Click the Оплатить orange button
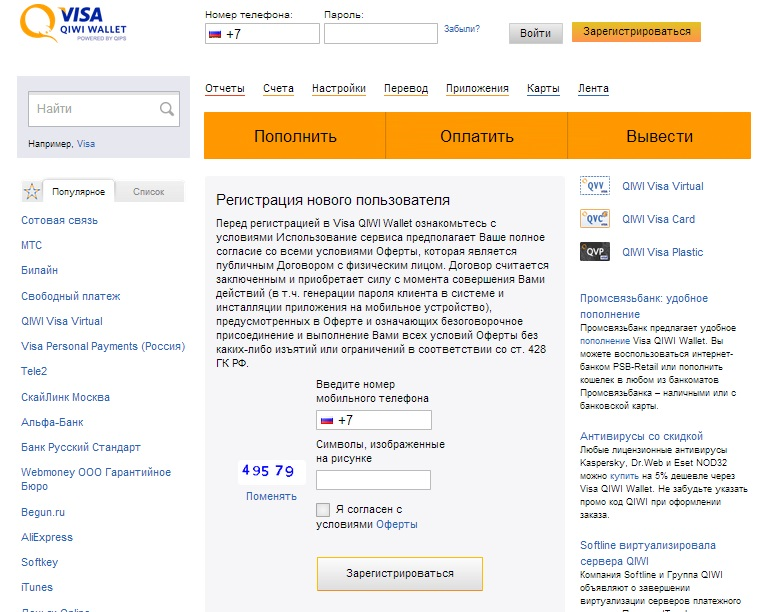 point(476,136)
